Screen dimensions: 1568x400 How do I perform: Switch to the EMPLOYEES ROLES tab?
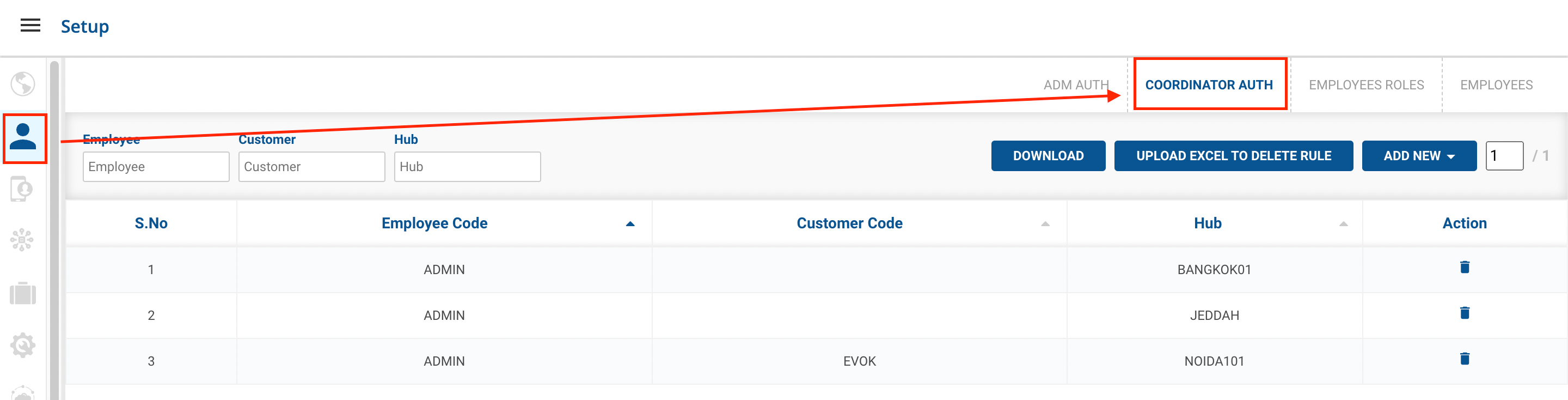click(1366, 85)
